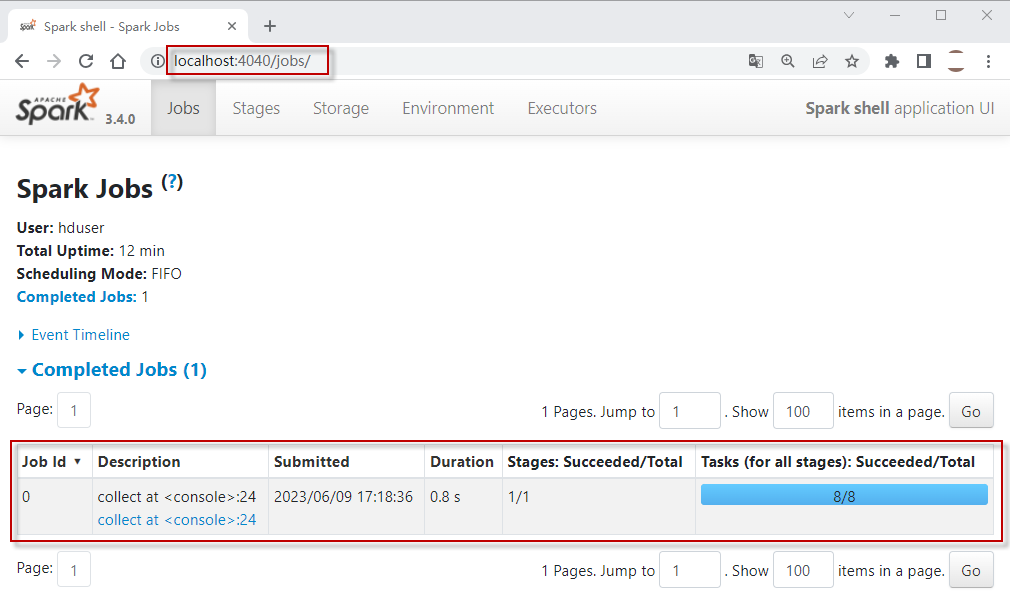Expand the Event Timeline section
The image size is (1010, 604).
pos(80,335)
